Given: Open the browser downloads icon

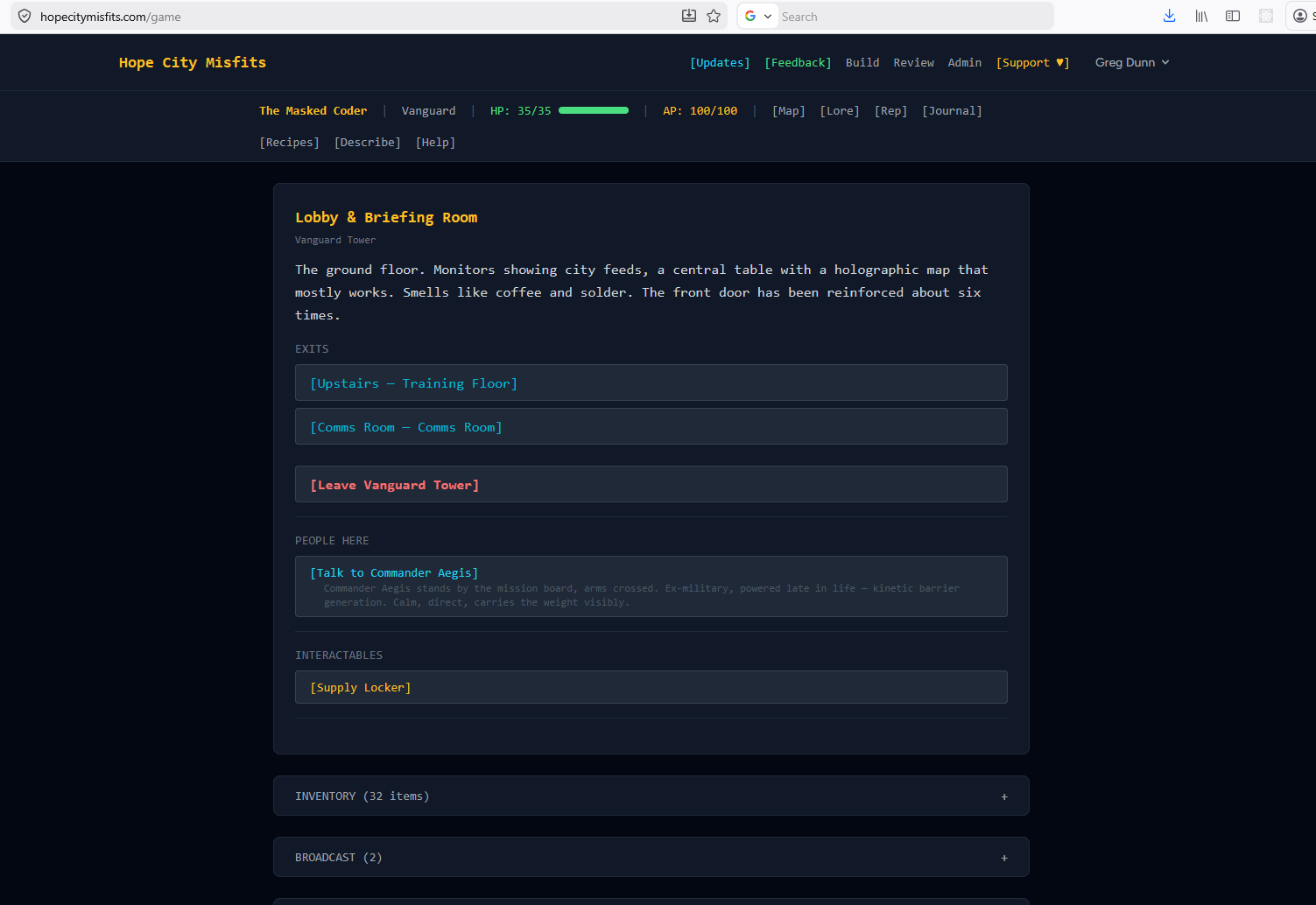Looking at the screenshot, I should (1169, 16).
